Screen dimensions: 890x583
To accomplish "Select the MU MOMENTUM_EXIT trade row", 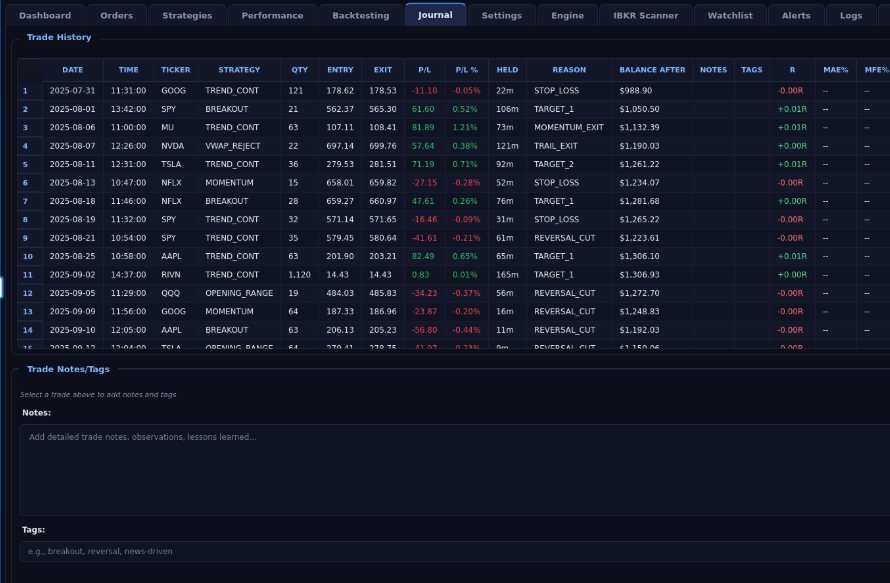I will [454, 128].
